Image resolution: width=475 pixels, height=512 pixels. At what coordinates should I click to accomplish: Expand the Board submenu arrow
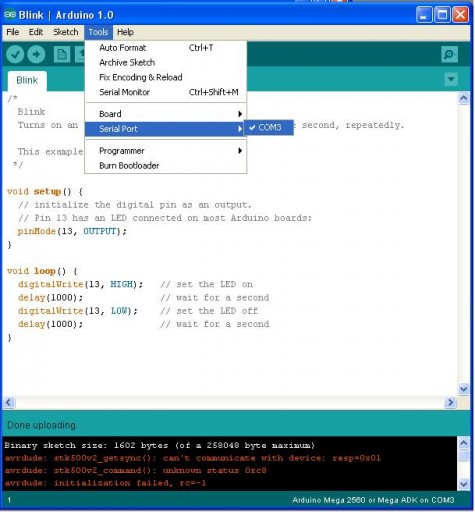pos(240,114)
